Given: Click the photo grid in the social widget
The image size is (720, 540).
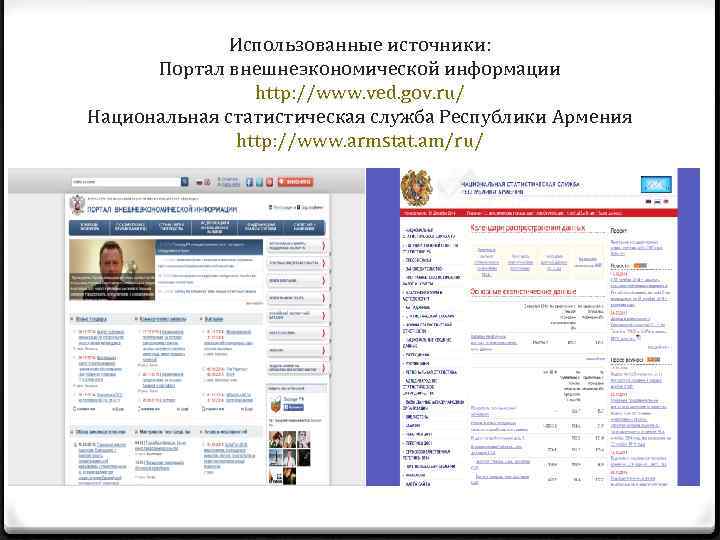Looking at the screenshot, I should (x=290, y=457).
